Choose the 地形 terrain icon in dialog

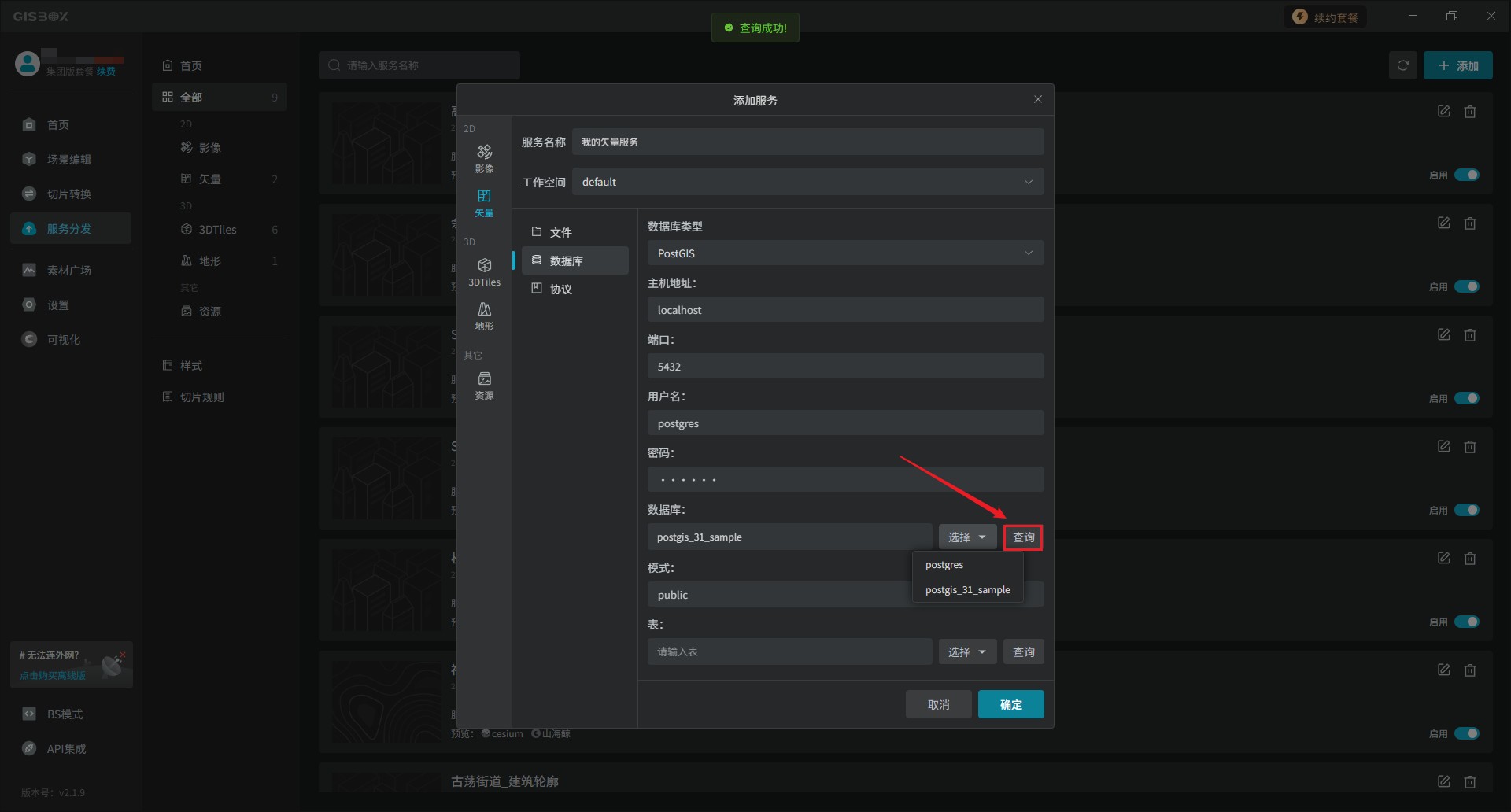pyautogui.click(x=484, y=316)
